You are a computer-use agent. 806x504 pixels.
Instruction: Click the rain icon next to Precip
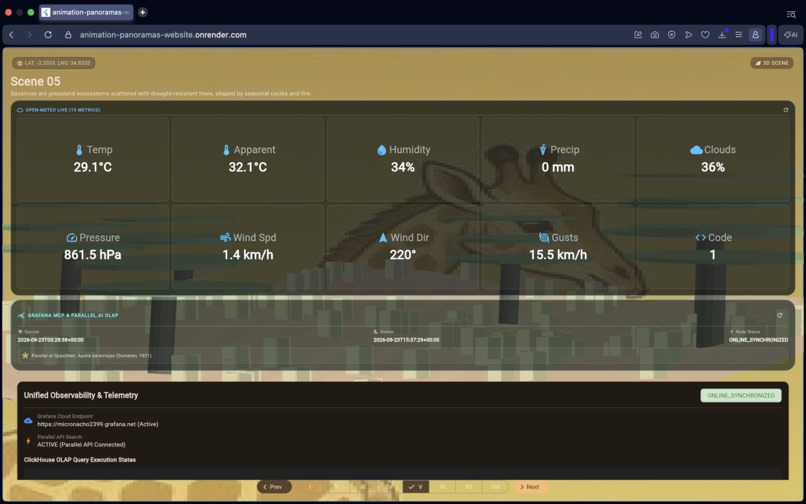[x=543, y=150]
